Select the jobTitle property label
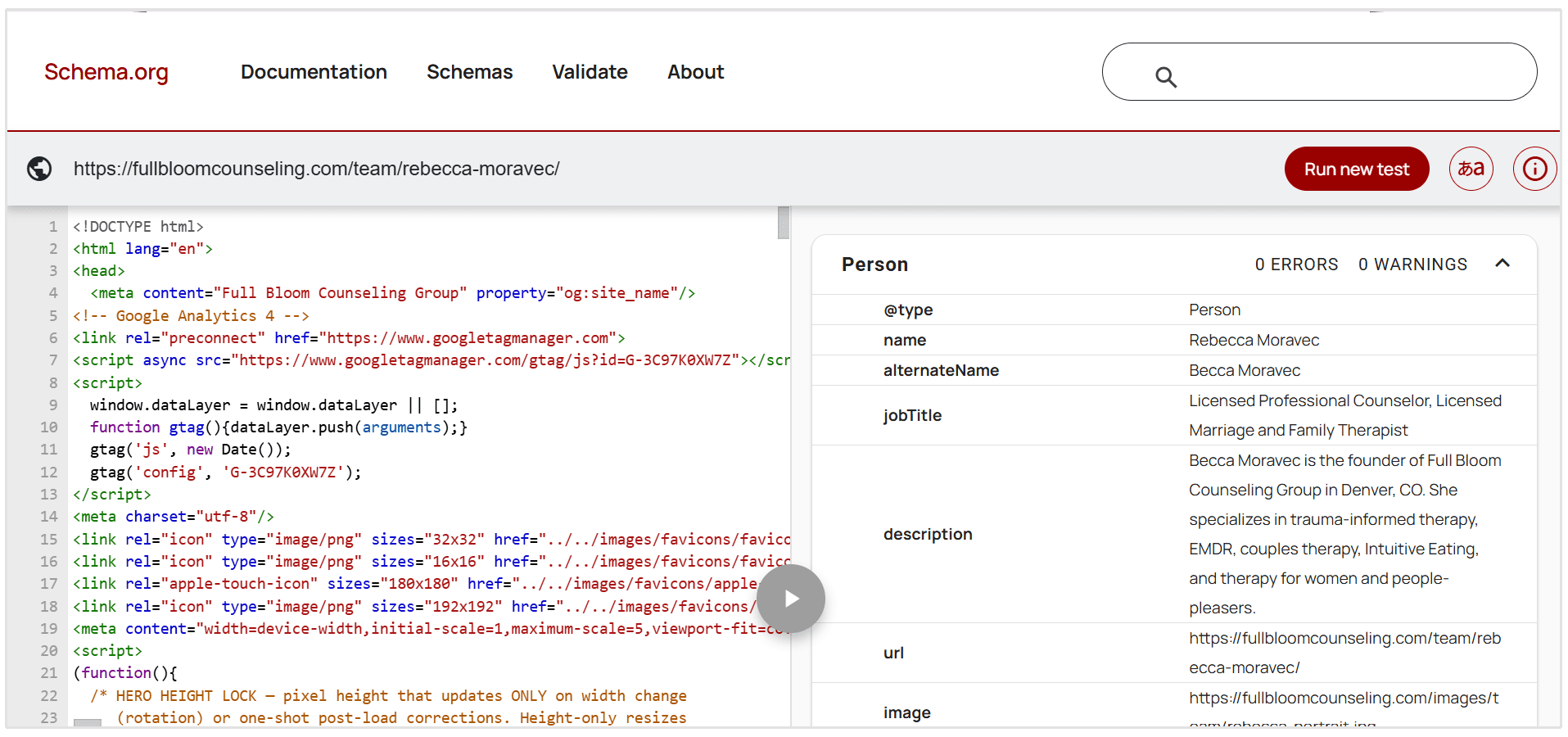 coord(912,415)
